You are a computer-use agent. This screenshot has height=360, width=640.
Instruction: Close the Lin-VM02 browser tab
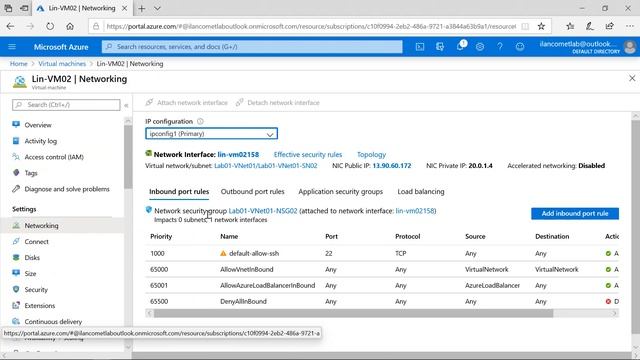tap(124, 8)
